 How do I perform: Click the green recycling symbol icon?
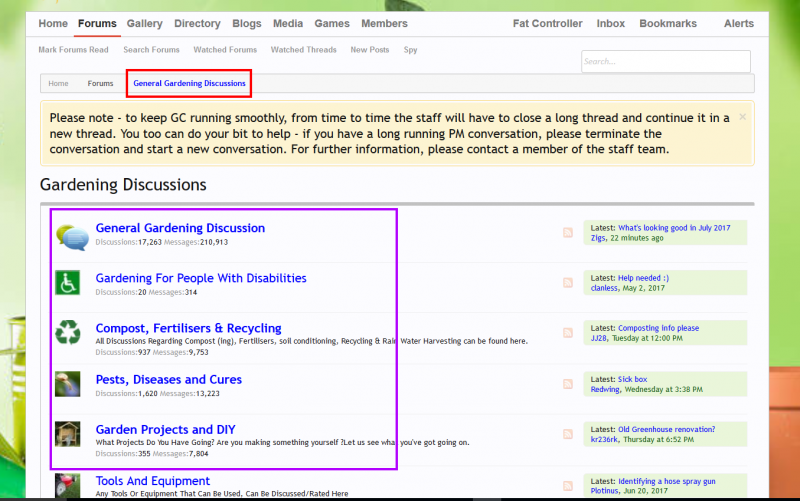pos(67,333)
